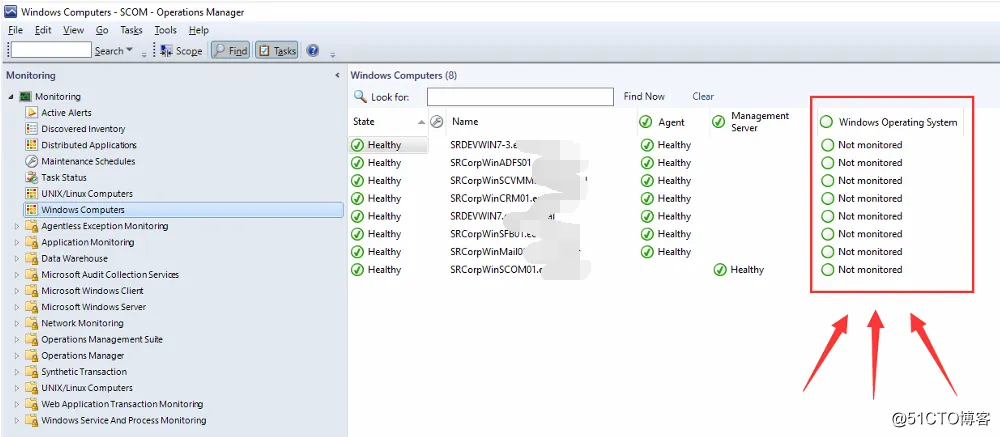1000x437 pixels.
Task: Click the Scope toolbar icon
Action: pos(166,51)
